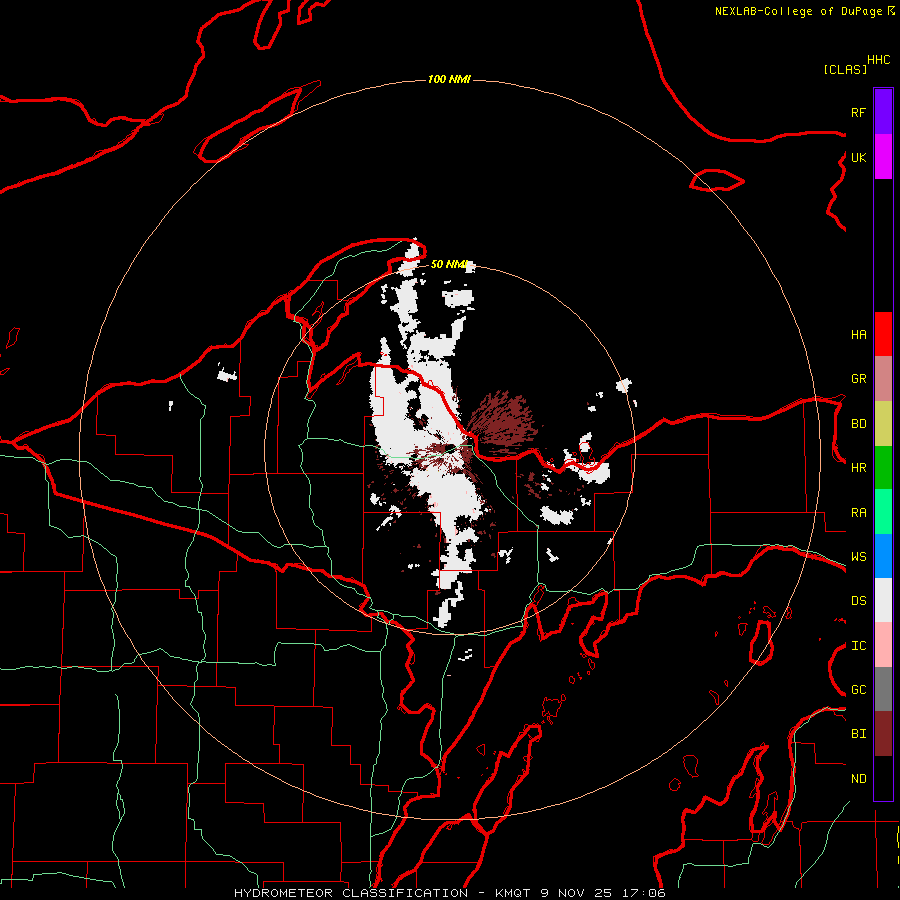
Task: Click the HR green legend swatch
Action: [883, 467]
